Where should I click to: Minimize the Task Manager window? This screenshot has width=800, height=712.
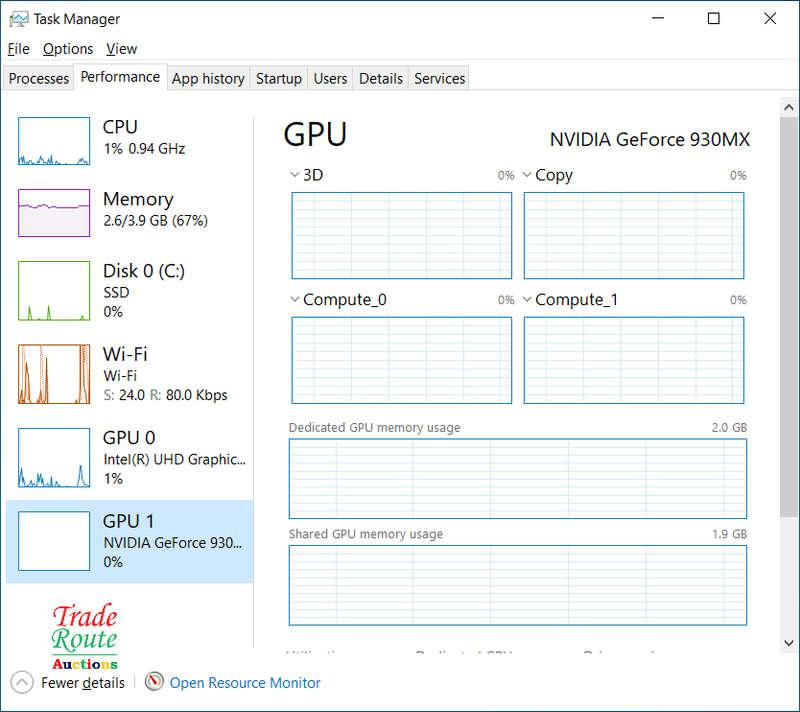point(658,18)
